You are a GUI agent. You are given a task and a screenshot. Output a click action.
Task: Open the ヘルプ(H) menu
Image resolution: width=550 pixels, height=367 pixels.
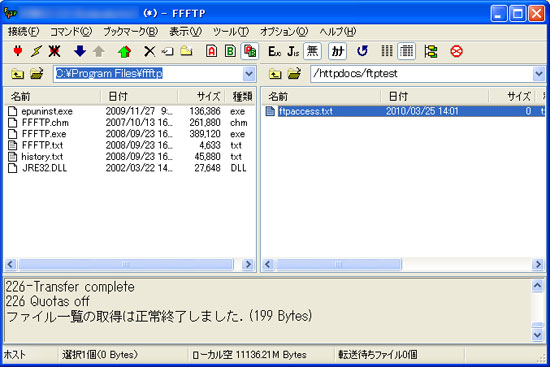pyautogui.click(x=337, y=32)
